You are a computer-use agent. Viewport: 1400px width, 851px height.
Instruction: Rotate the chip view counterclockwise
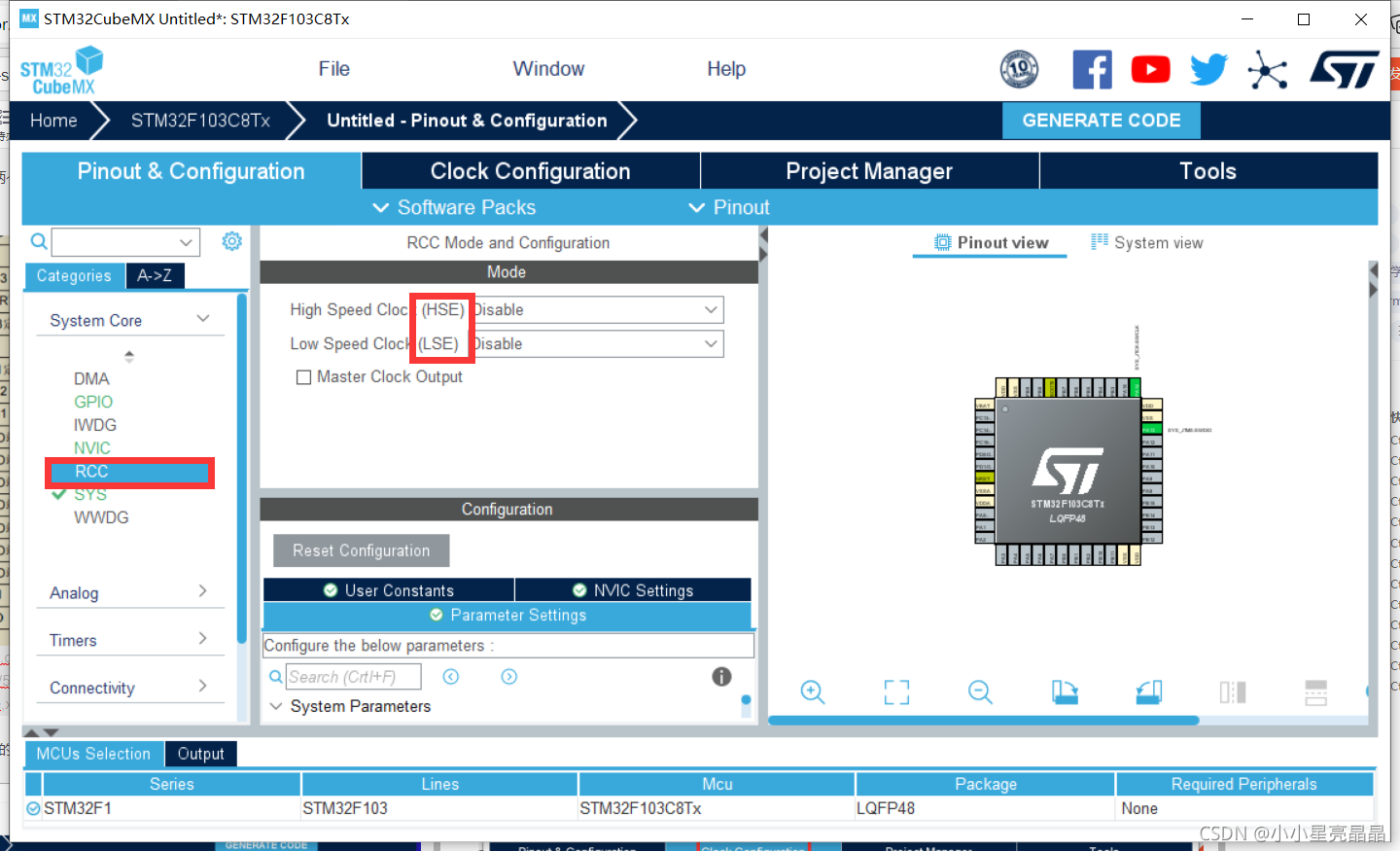click(1149, 691)
